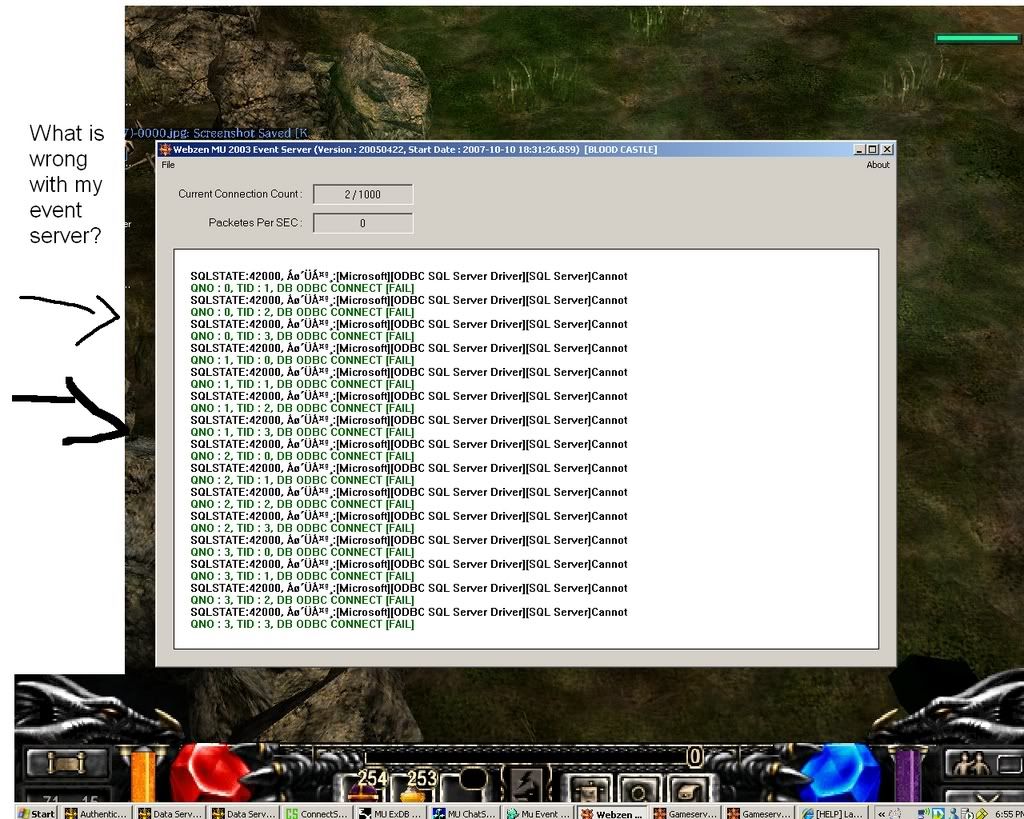Switch to the ConnectS... taskbar window

318,813
